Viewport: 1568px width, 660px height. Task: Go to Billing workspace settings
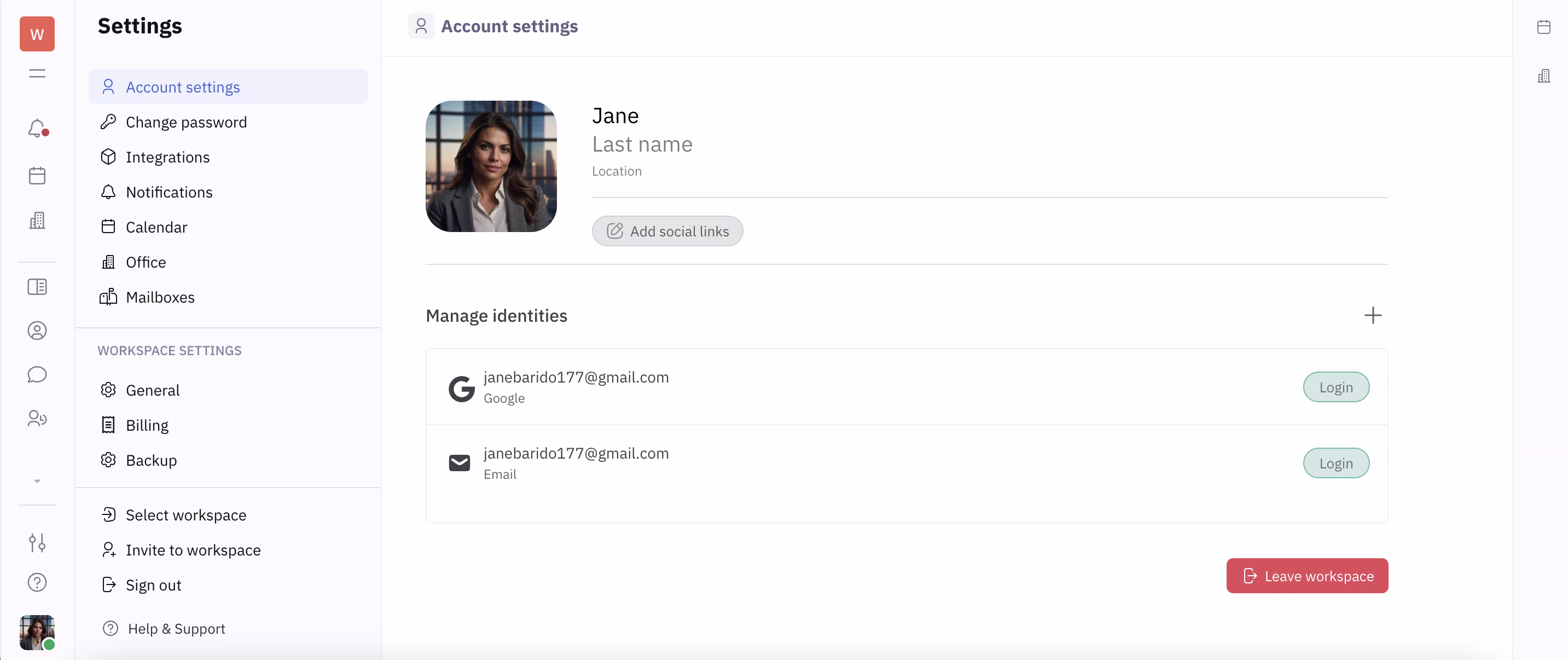[147, 425]
